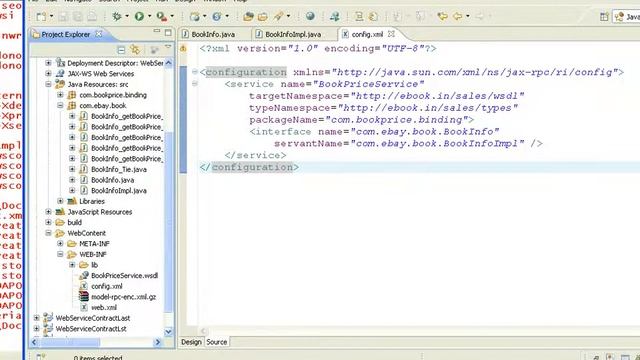
Task: Click Collapse All in Project Explorer
Action: coord(121,50)
